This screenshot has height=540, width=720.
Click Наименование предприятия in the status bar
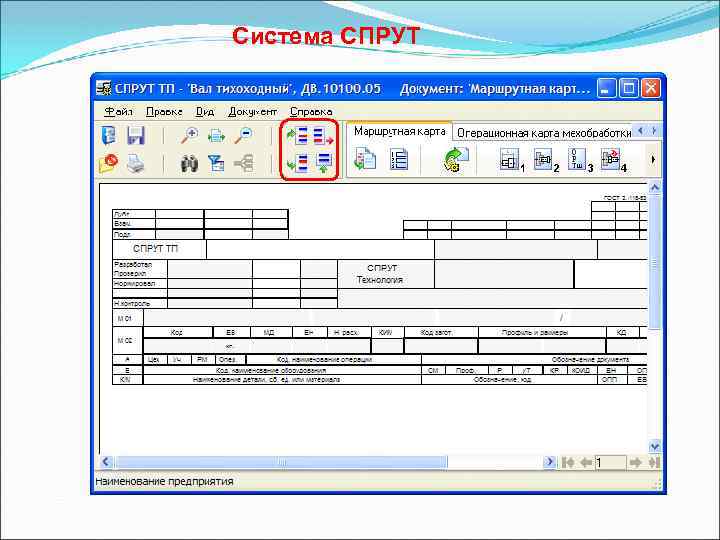[x=164, y=481]
